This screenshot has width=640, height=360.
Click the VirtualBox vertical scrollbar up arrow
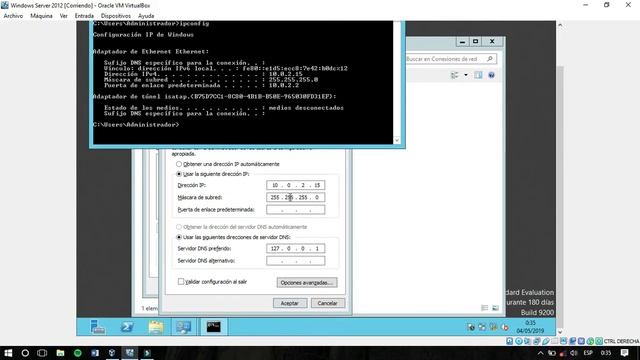click(x=560, y=25)
